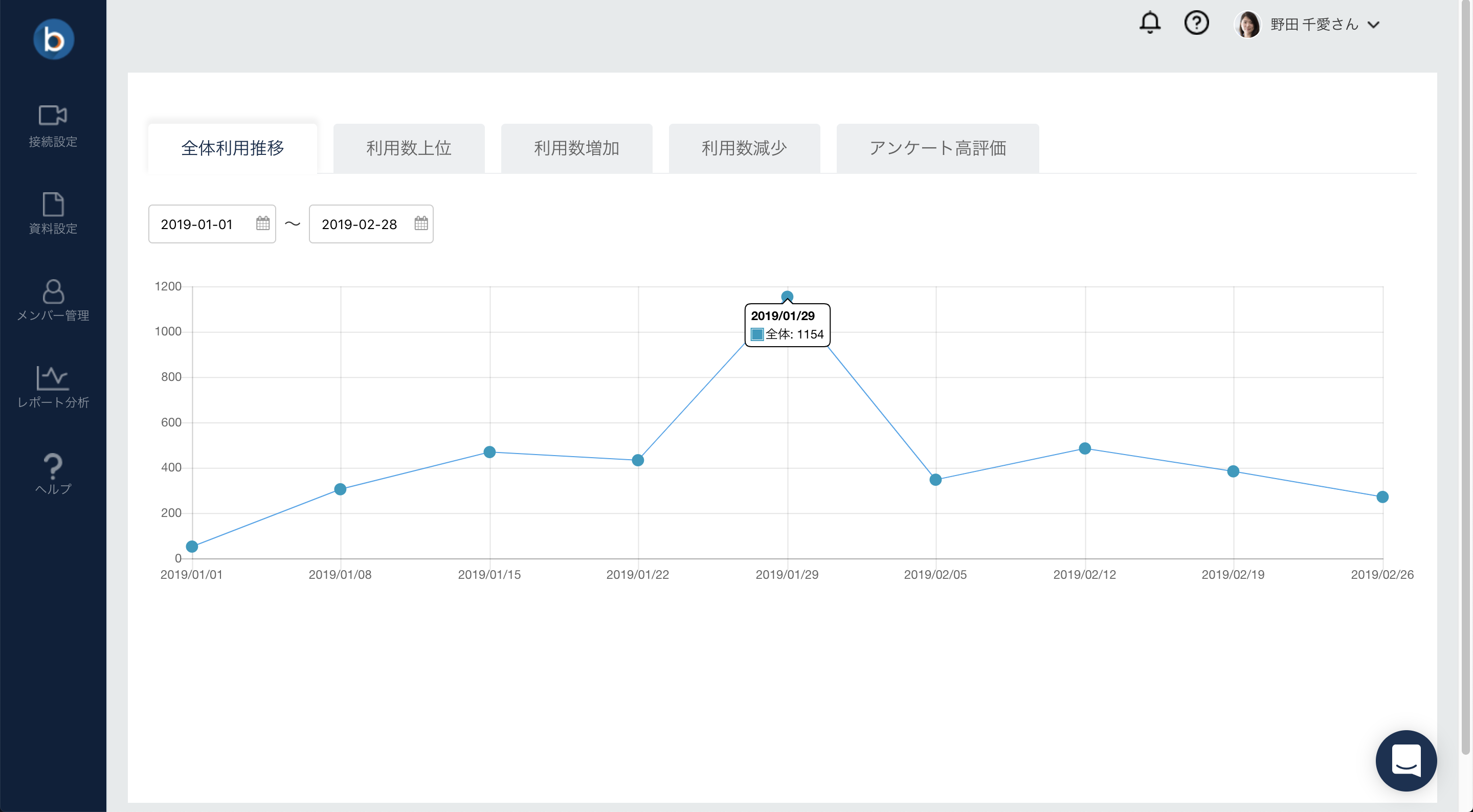Switch to the 利用数上位 tab
This screenshot has width=1473, height=812.
[x=408, y=148]
